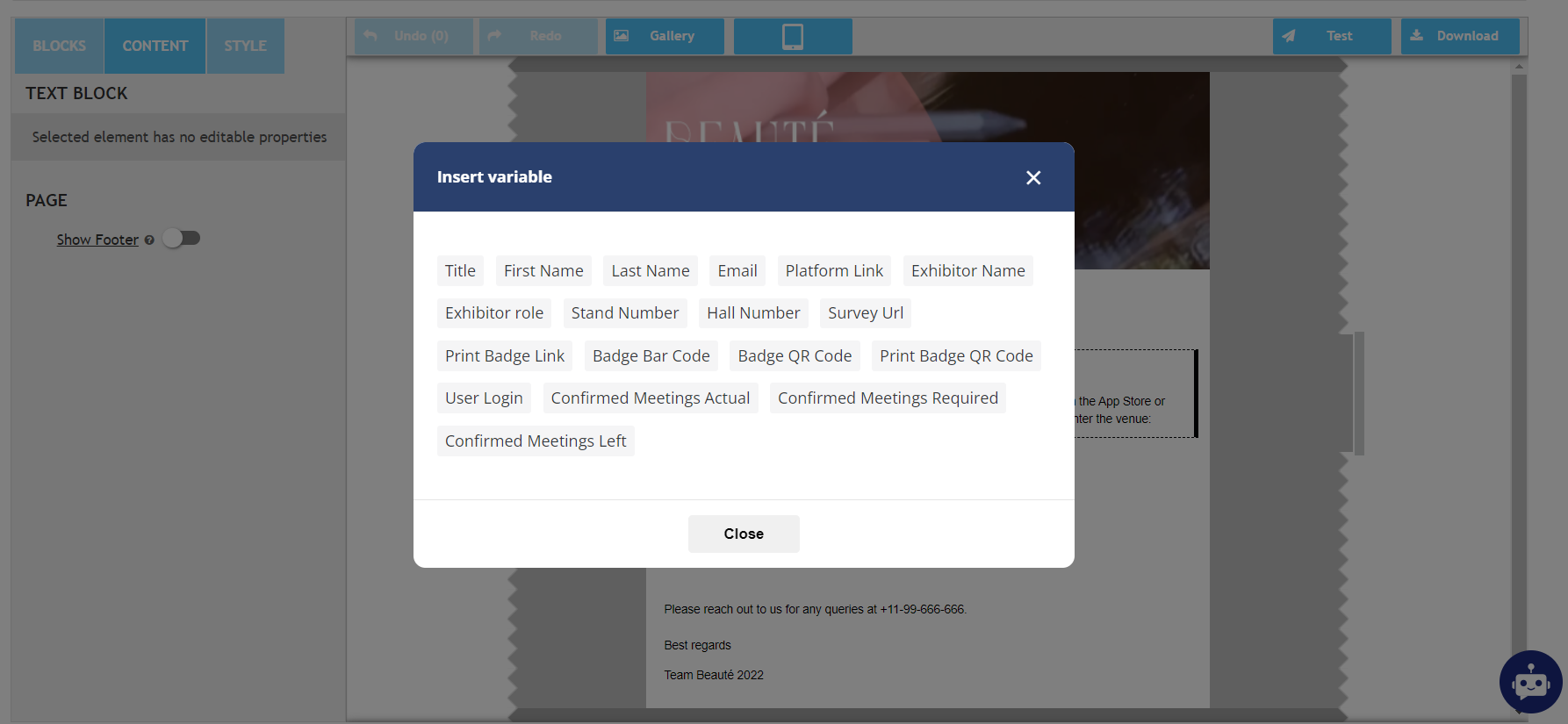1568x724 pixels.
Task: Insert the First Name variable
Action: pyautogui.click(x=543, y=271)
